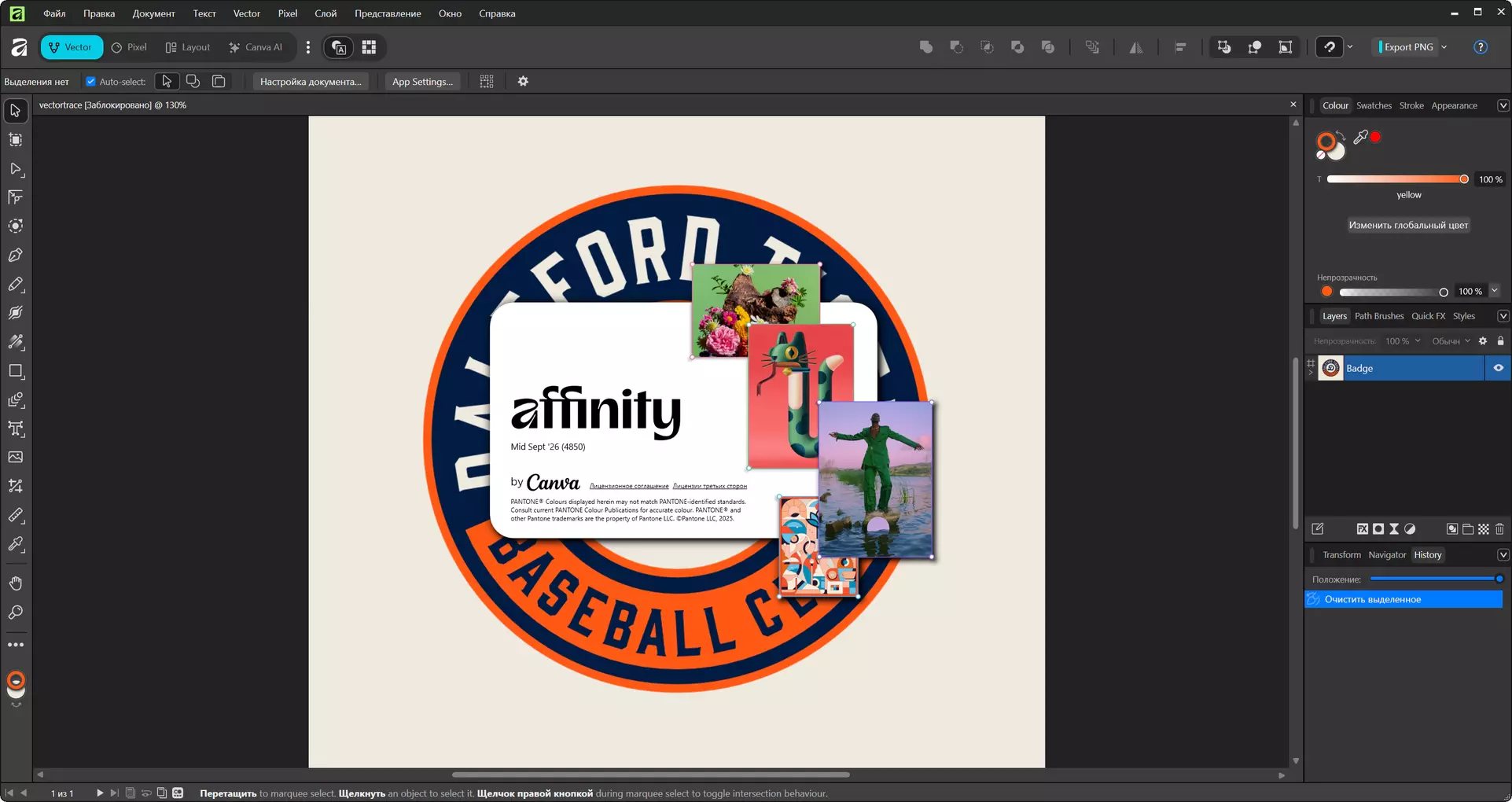Image resolution: width=1512 pixels, height=802 pixels.
Task: Expand the Badge layer group
Action: click(1311, 373)
